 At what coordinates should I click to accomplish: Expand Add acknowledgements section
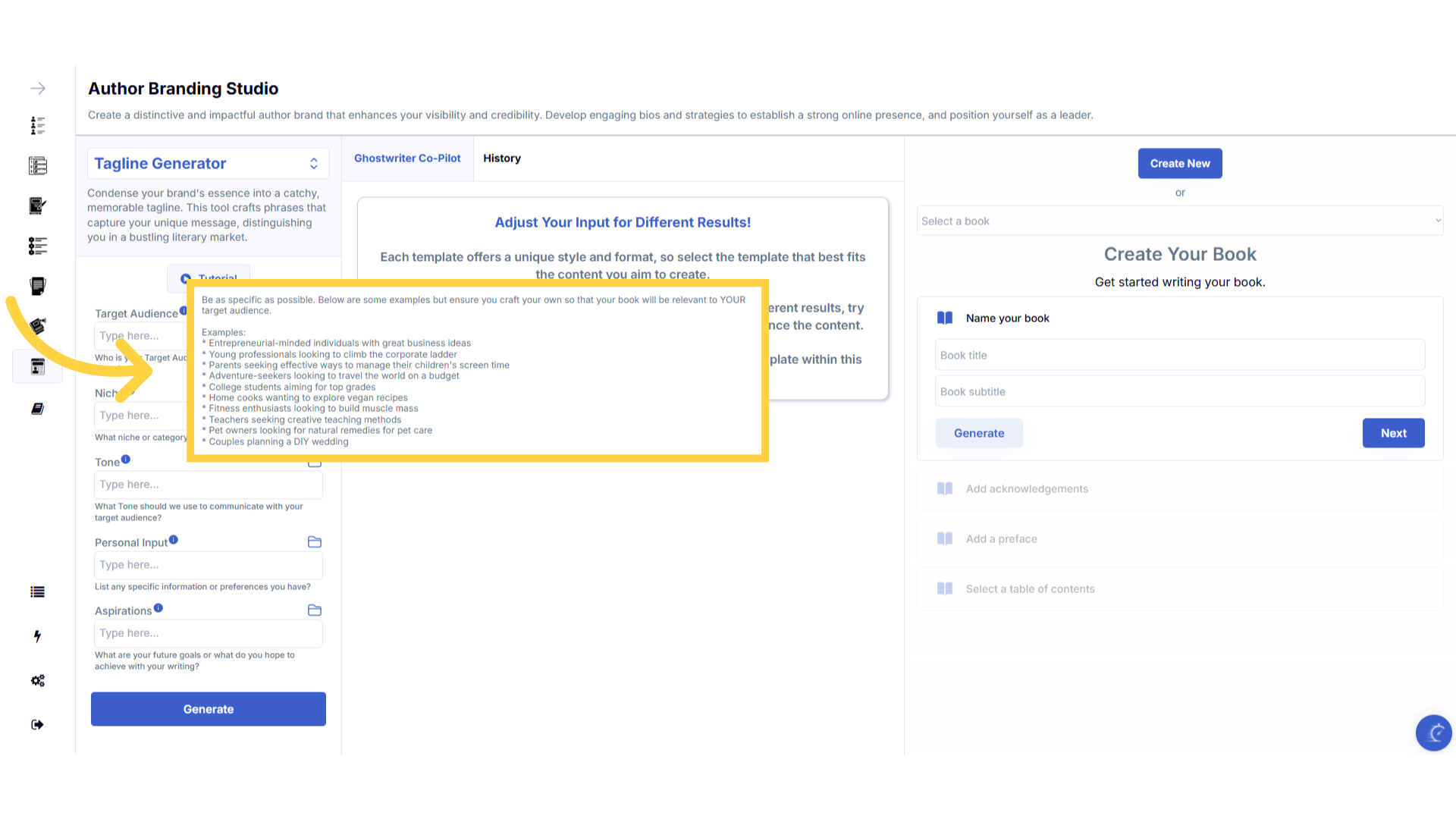pos(1027,488)
